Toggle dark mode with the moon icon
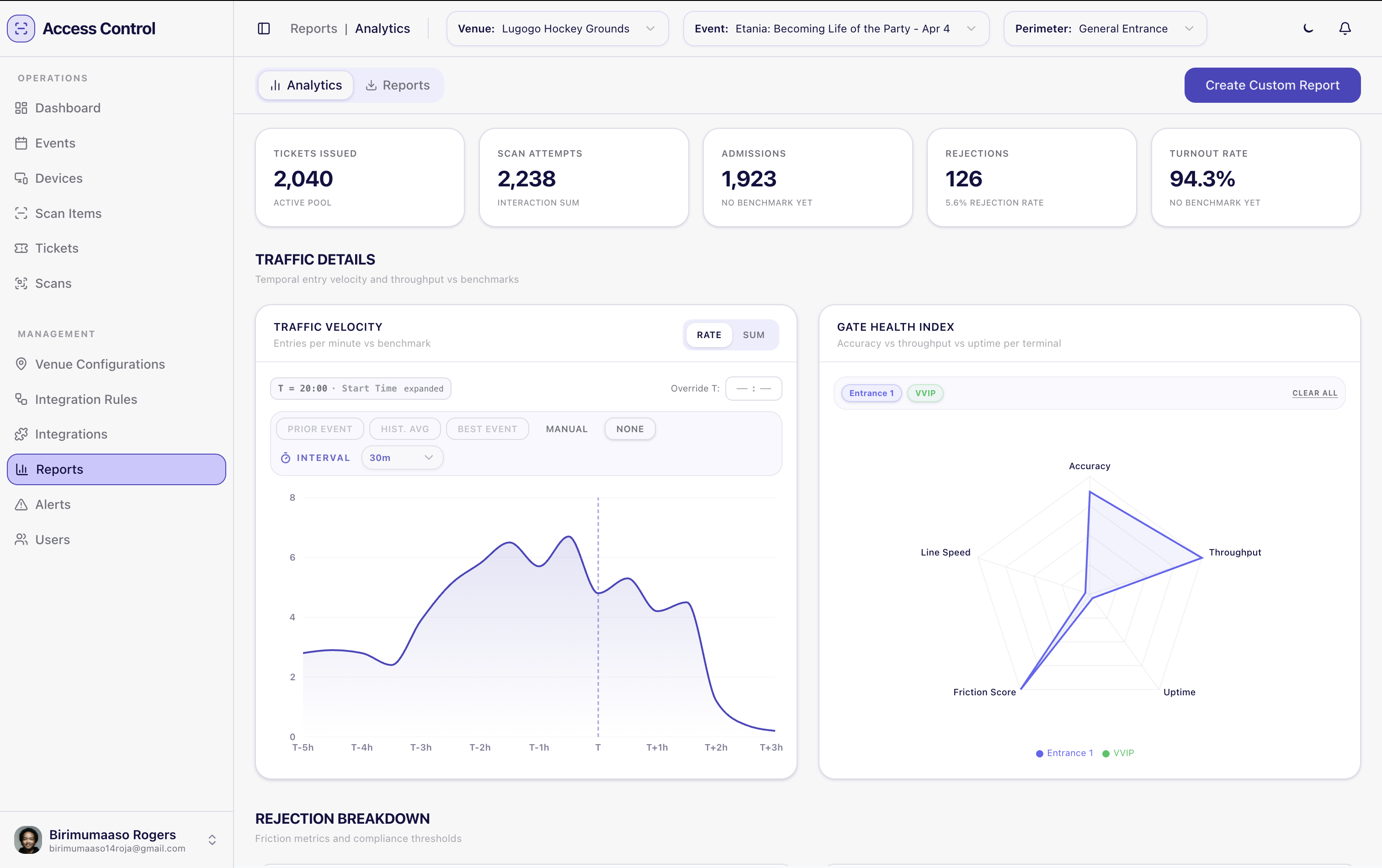 [x=1308, y=28]
